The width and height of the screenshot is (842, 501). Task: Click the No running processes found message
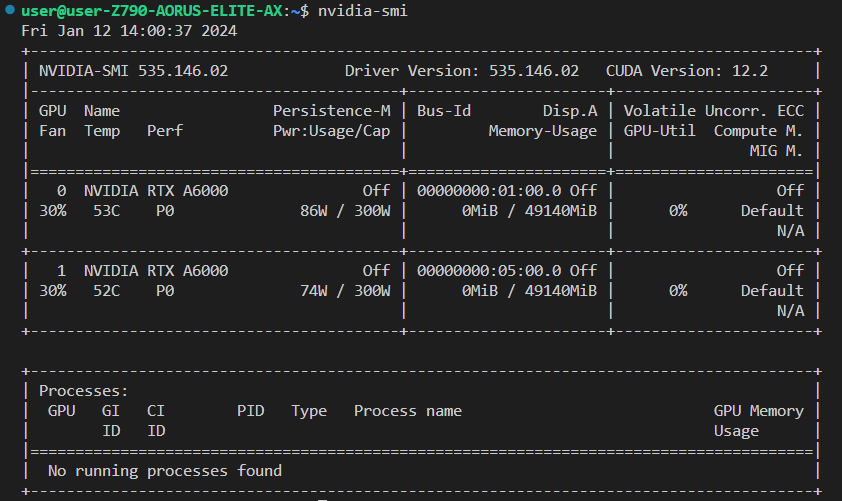(165, 471)
